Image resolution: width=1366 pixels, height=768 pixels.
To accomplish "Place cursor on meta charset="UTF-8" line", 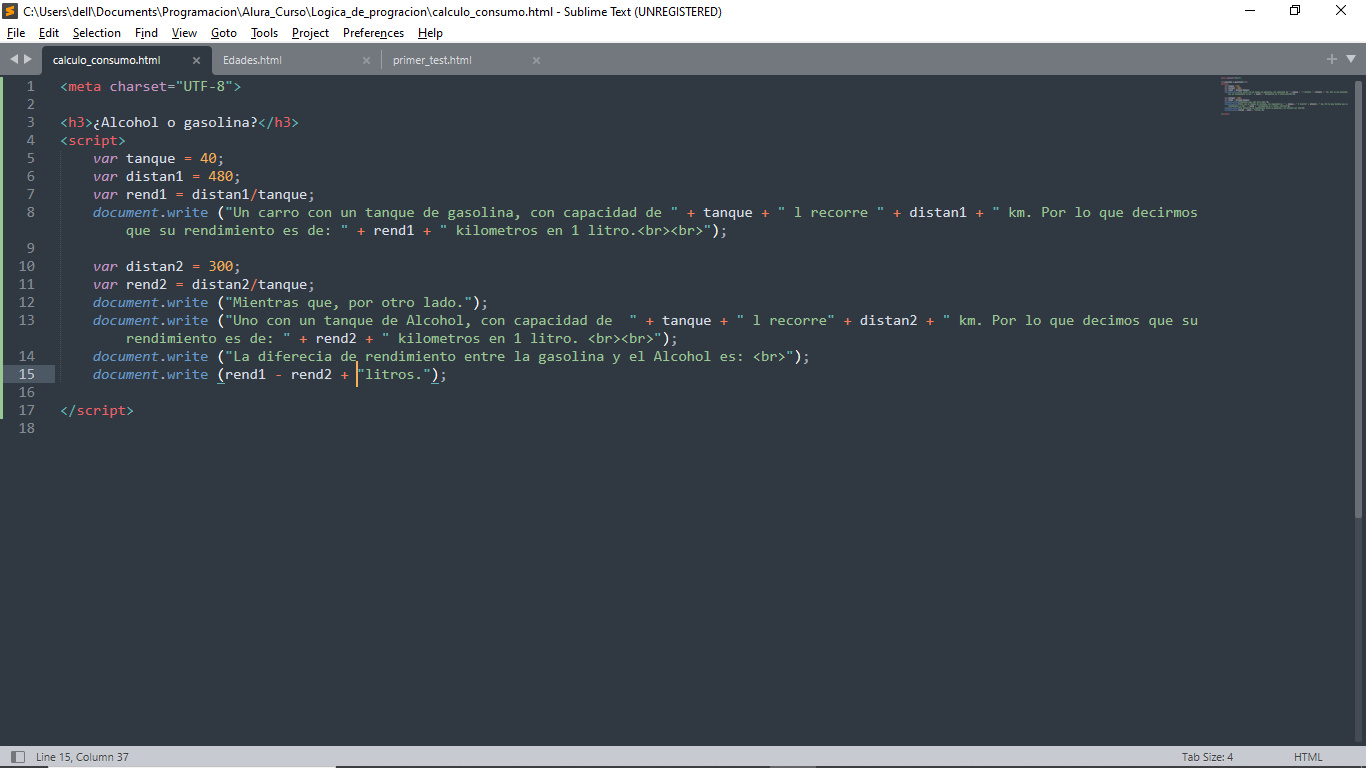I will coord(150,86).
